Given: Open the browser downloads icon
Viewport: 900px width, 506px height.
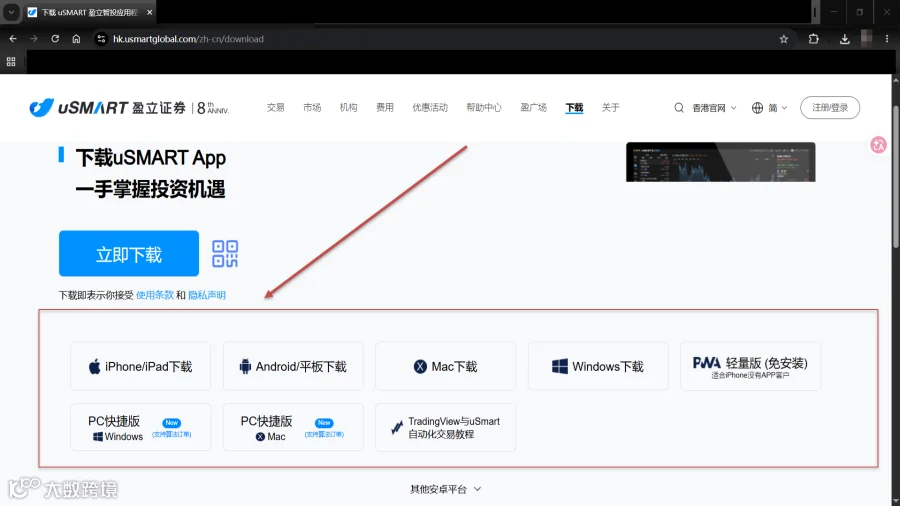Looking at the screenshot, I should (x=844, y=39).
